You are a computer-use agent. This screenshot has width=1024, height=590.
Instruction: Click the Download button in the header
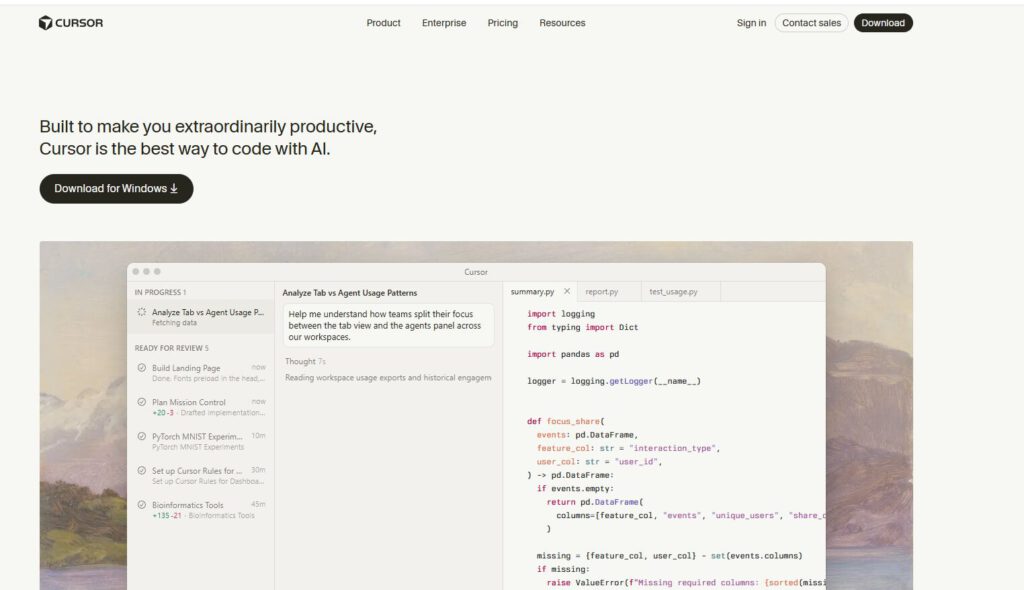click(x=882, y=23)
